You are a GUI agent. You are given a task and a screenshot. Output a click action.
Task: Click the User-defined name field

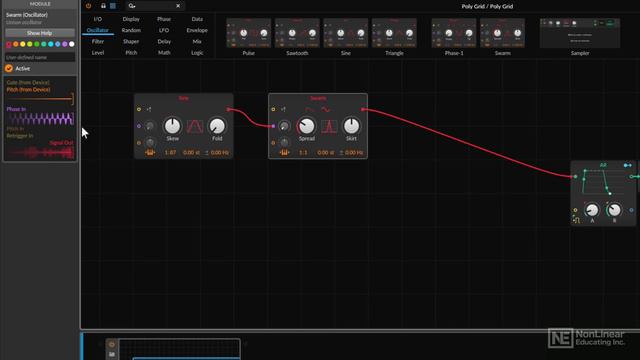coord(40,58)
